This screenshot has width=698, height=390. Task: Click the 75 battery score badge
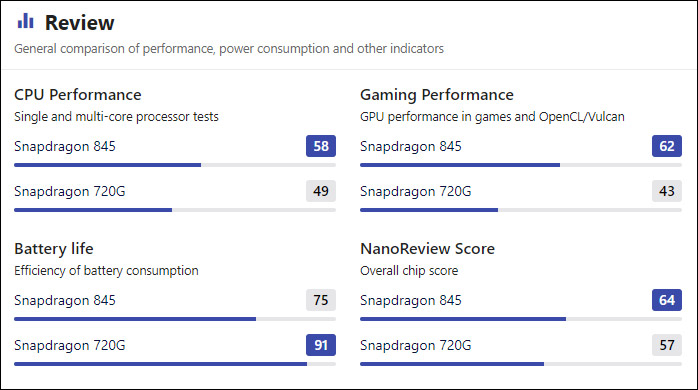(321, 300)
